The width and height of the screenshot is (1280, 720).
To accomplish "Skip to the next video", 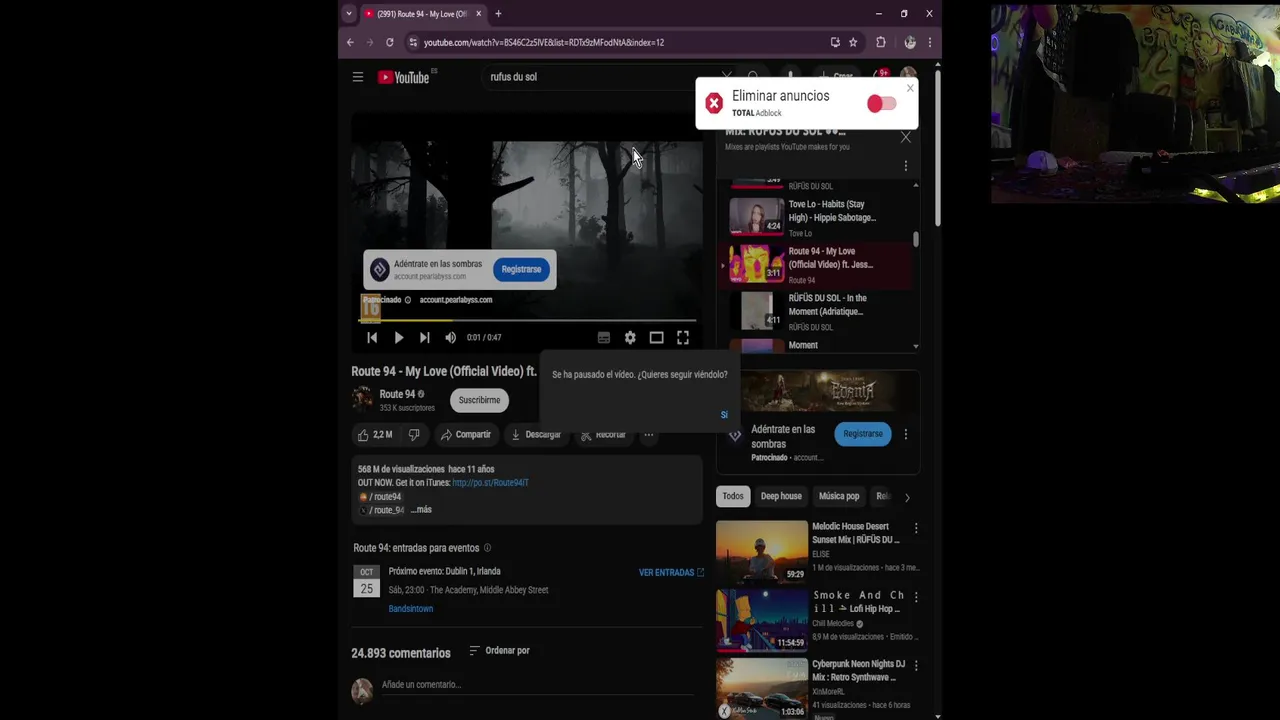I will point(424,337).
